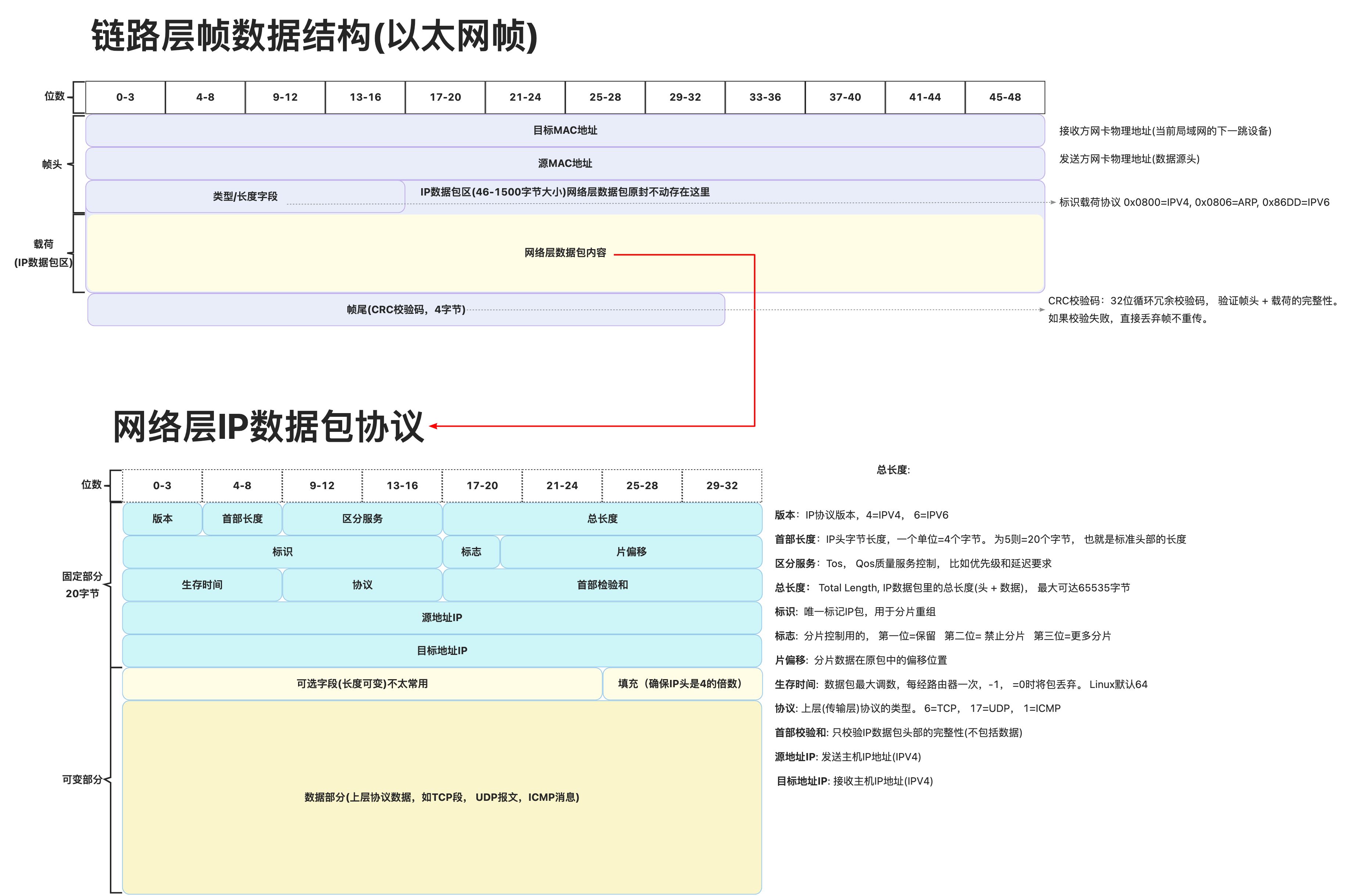
Task: Select the 填充（确保IP头是4的倍数）box
Action: point(682,684)
